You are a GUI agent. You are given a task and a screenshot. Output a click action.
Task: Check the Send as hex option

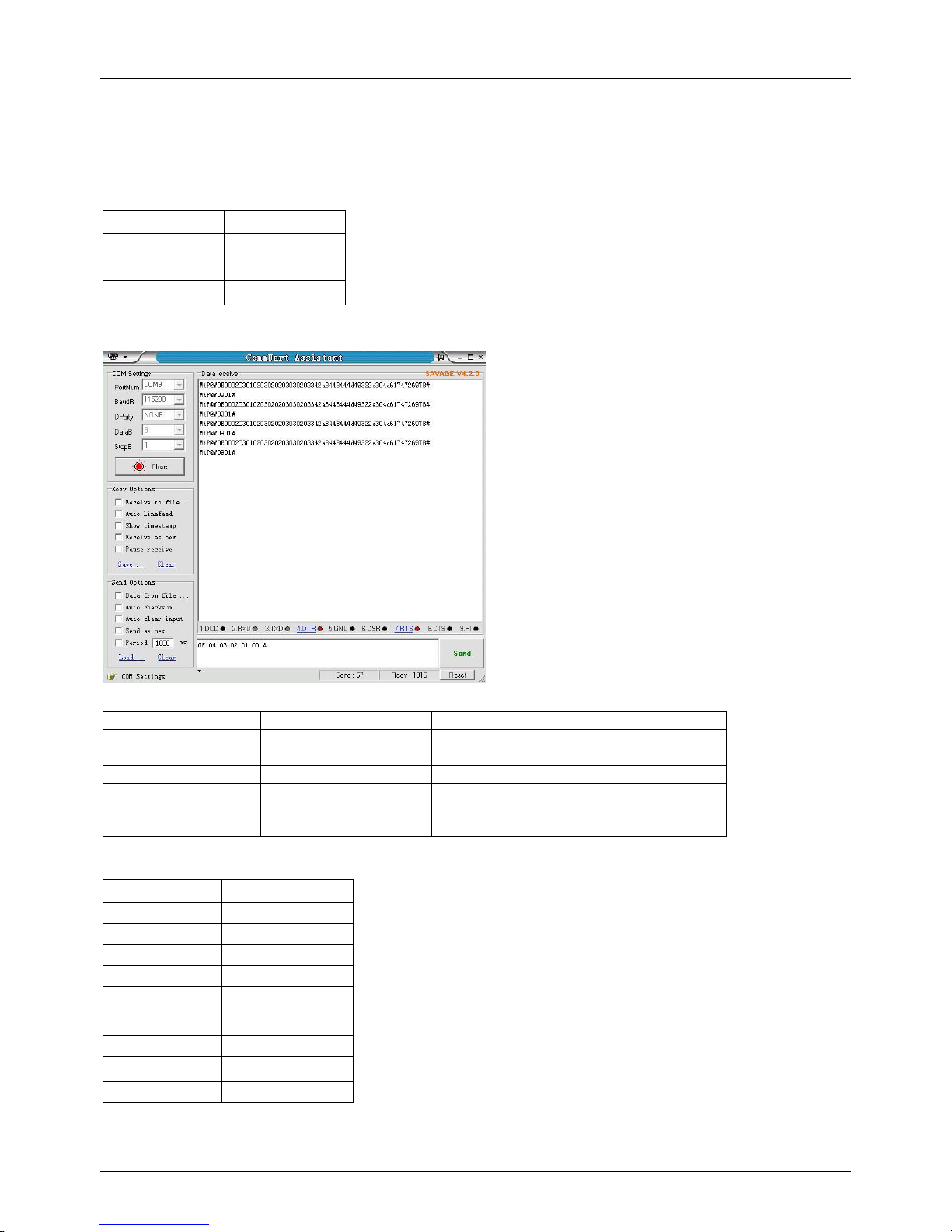tap(119, 630)
